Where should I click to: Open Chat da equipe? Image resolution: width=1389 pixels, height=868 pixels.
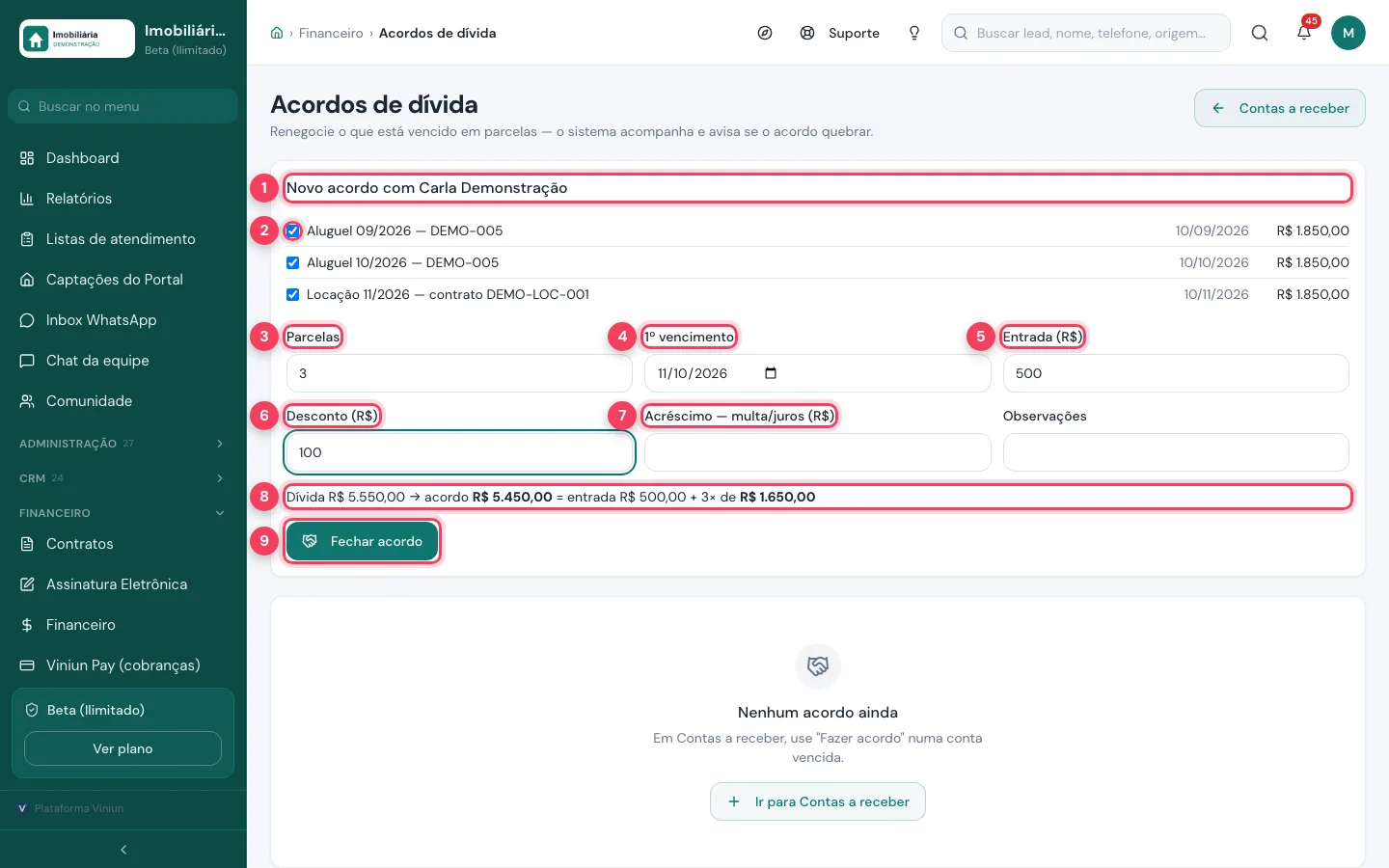pyautogui.click(x=123, y=361)
